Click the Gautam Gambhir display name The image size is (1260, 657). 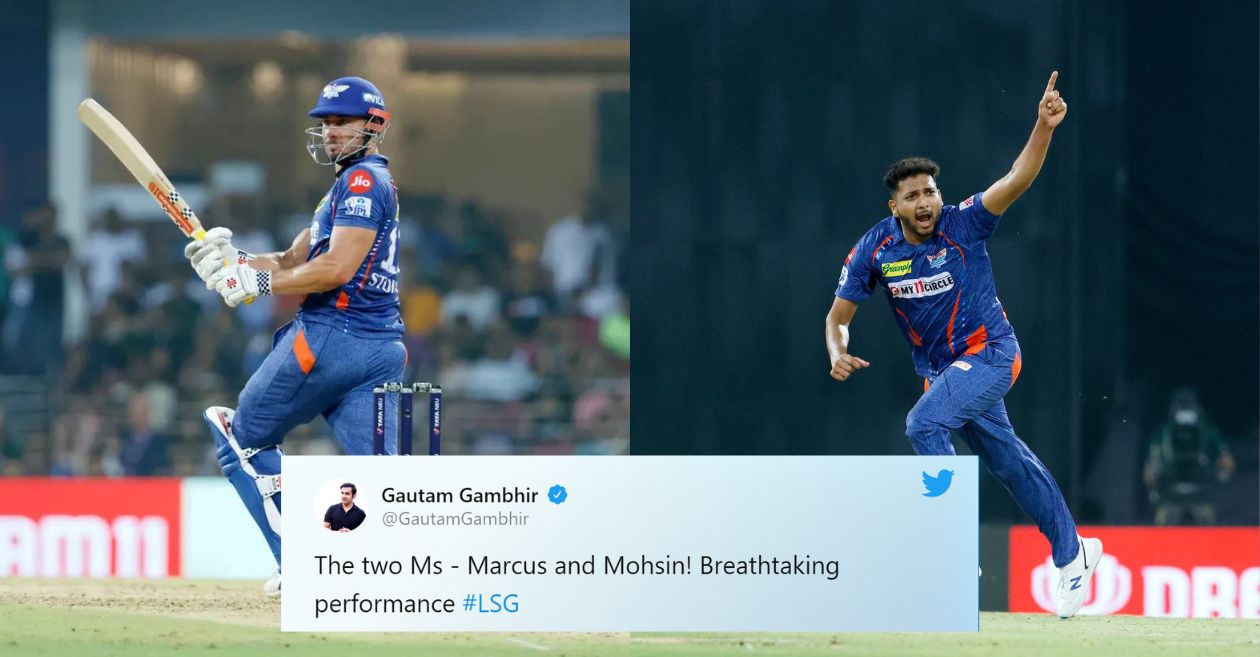[x=459, y=495]
